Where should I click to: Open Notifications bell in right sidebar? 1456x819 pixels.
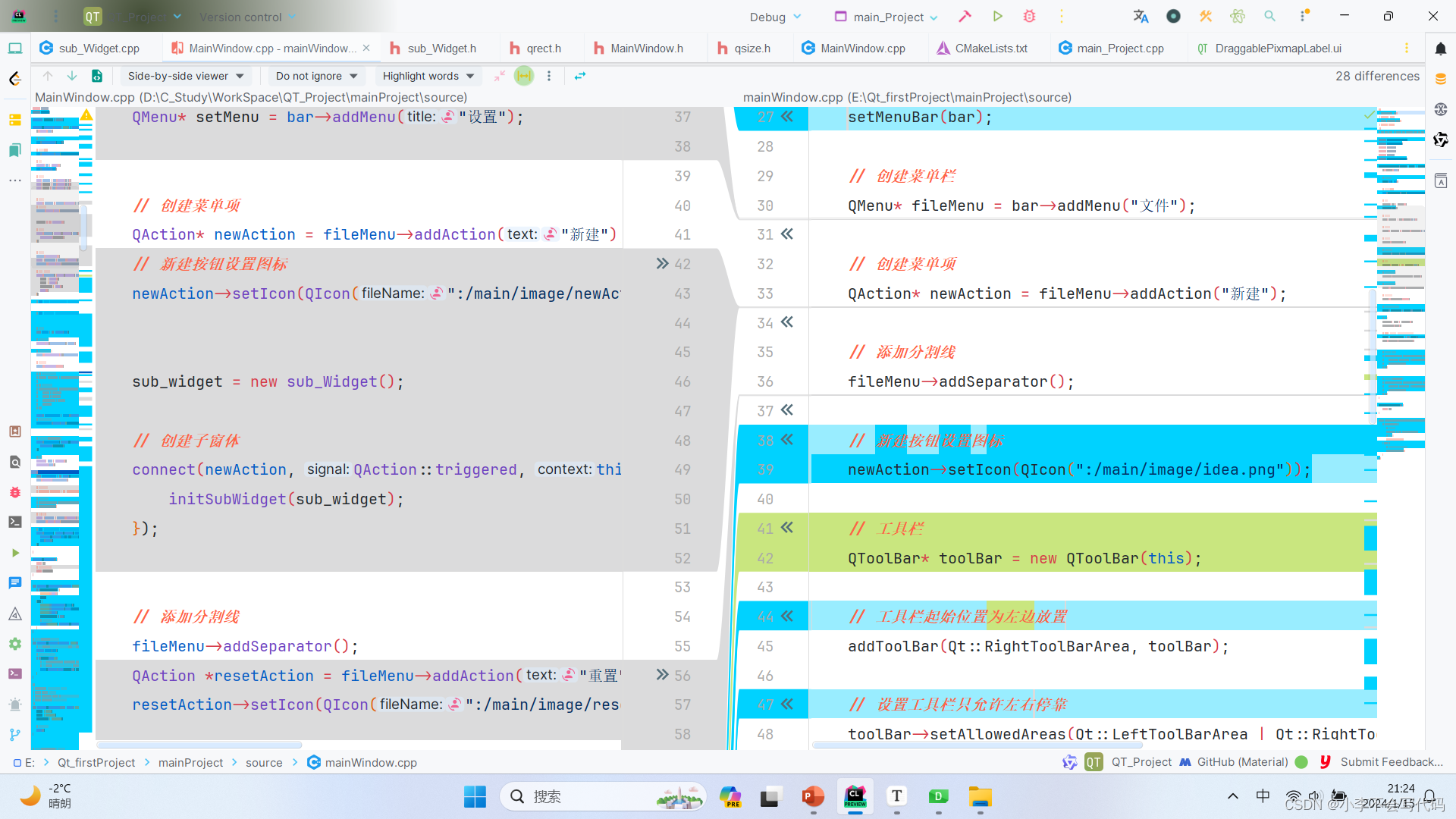pos(1440,49)
